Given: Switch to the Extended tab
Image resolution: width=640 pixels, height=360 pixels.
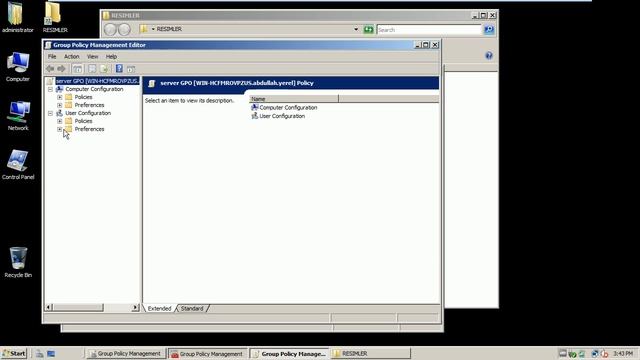Looking at the screenshot, I should click(159, 309).
